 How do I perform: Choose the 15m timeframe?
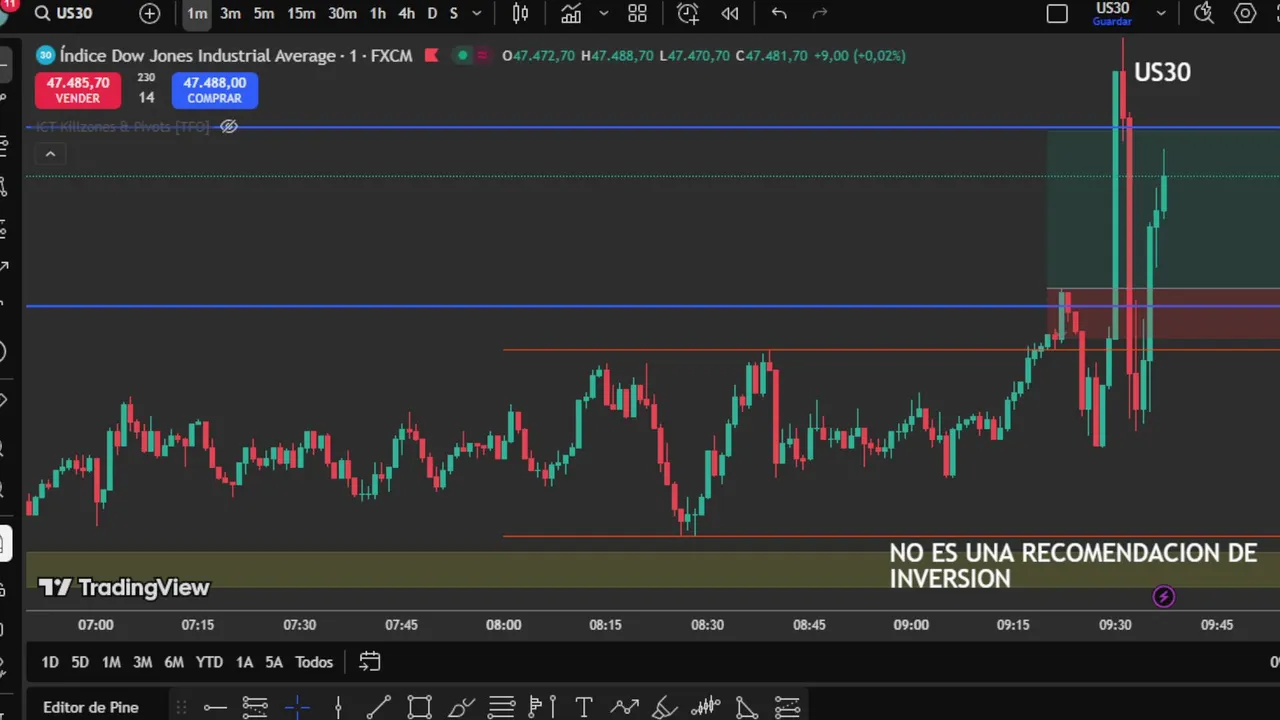pyautogui.click(x=301, y=13)
